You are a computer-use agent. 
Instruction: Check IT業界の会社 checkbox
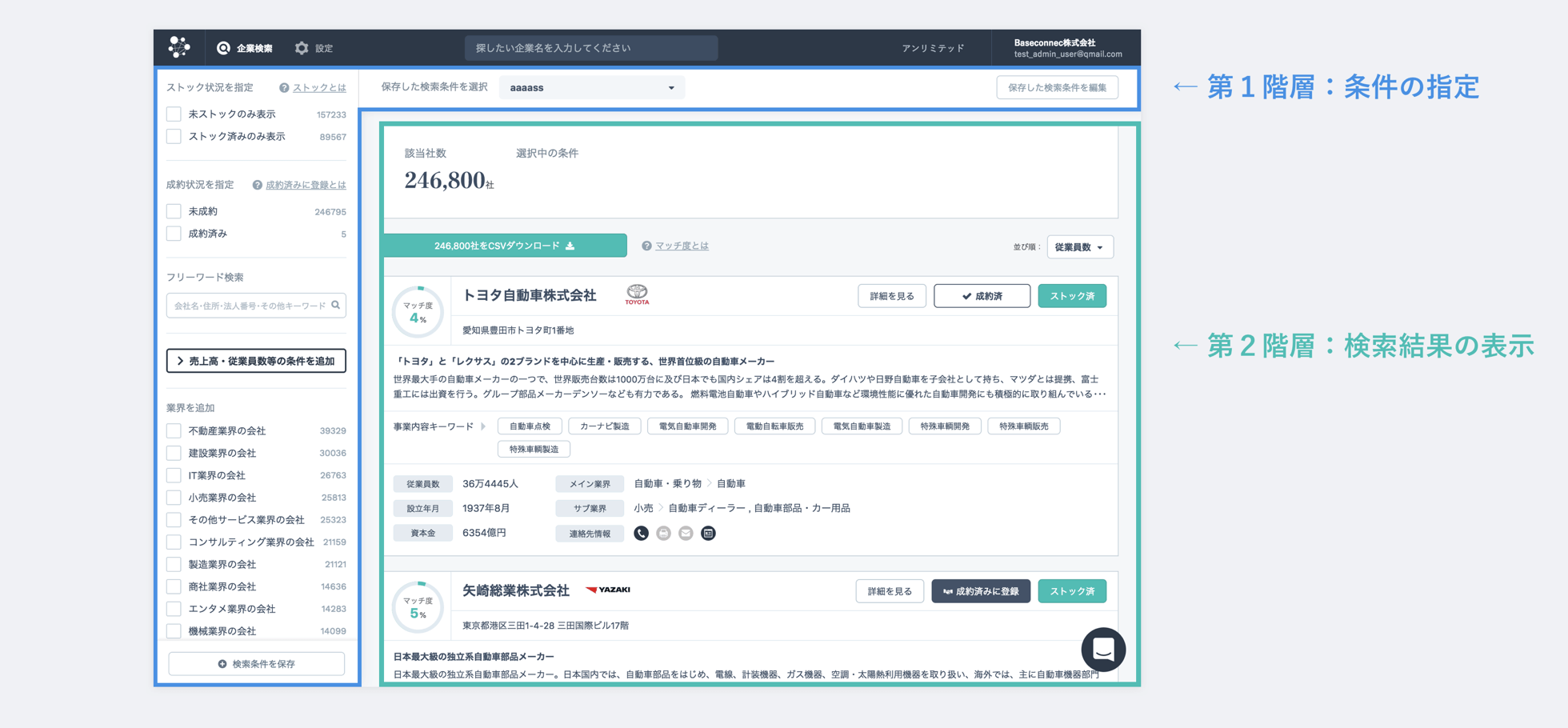tap(174, 475)
